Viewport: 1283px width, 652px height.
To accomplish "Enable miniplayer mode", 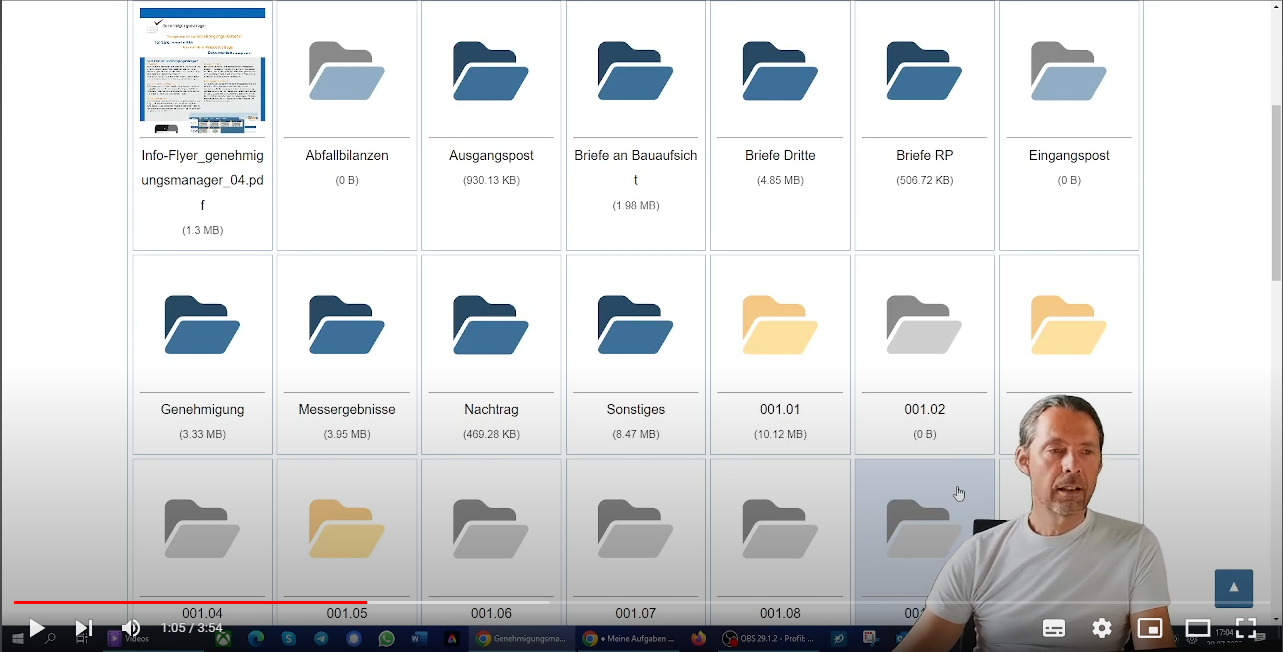I will pyautogui.click(x=1150, y=628).
